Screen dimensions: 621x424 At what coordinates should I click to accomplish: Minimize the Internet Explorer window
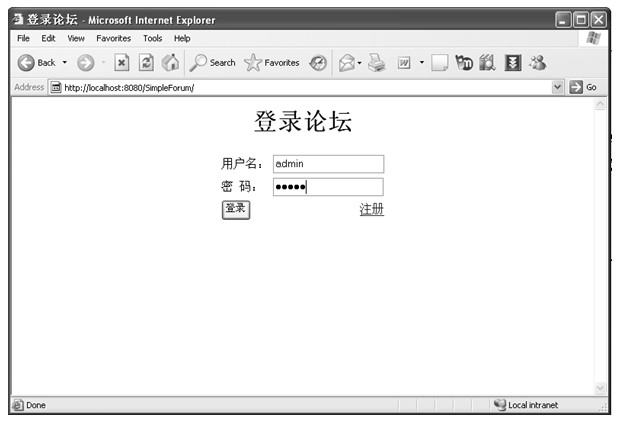pyautogui.click(x=563, y=19)
